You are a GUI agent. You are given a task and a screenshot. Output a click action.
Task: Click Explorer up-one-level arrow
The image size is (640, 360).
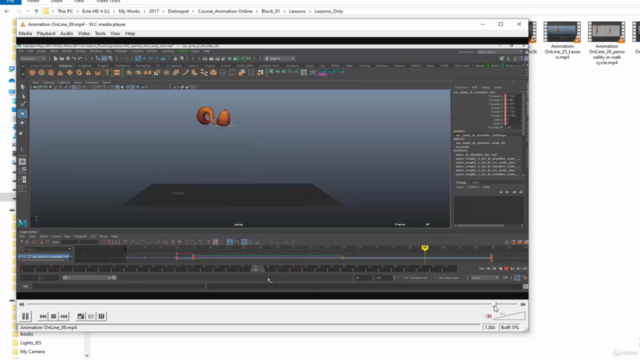(36, 11)
